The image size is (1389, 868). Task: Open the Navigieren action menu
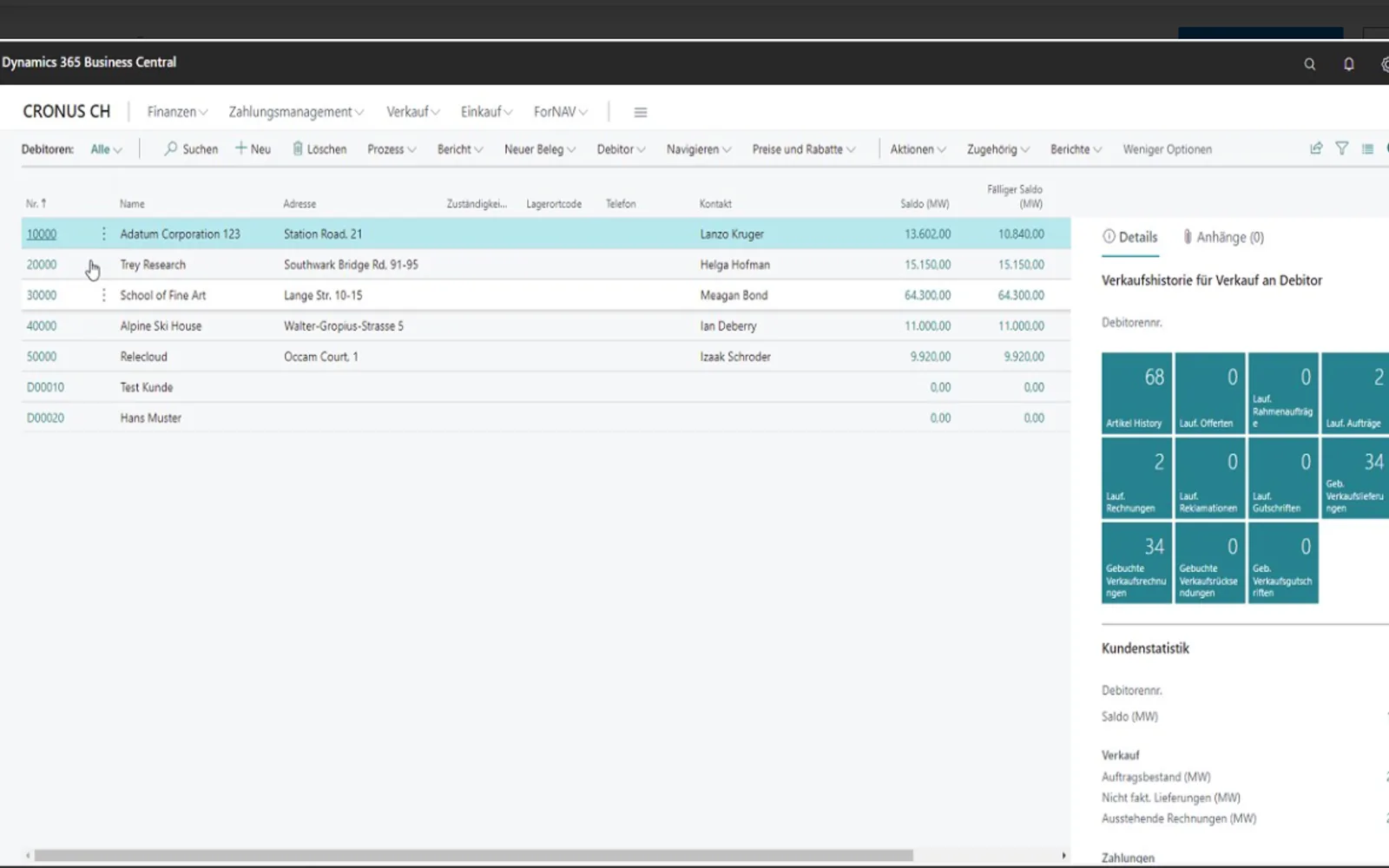pos(699,149)
